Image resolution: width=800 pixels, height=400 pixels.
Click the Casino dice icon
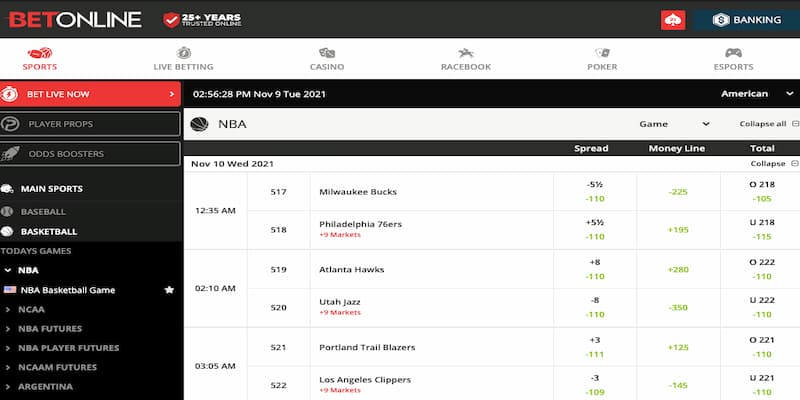327,53
